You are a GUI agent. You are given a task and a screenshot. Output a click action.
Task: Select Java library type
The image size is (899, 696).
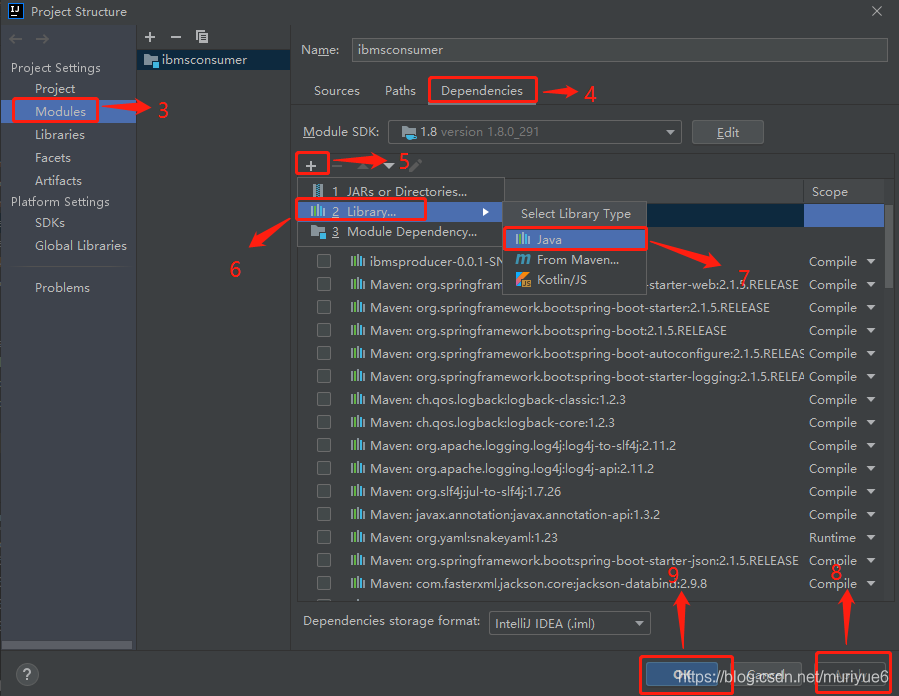point(574,239)
